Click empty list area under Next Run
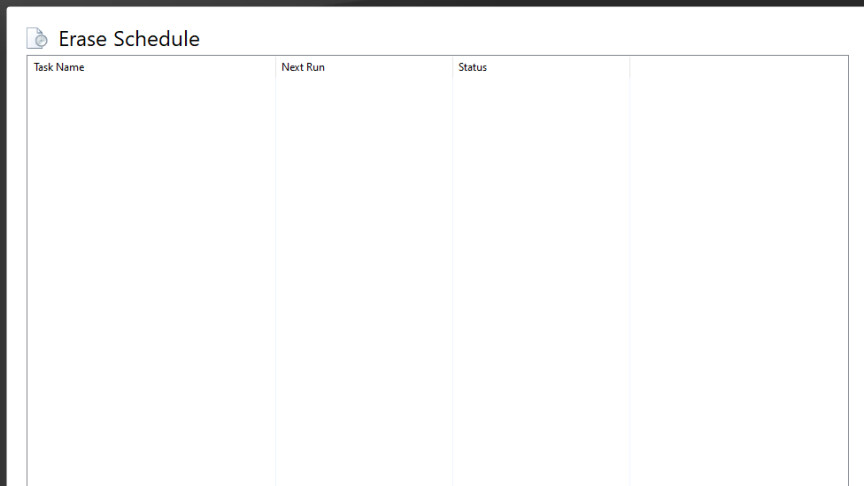 364,280
